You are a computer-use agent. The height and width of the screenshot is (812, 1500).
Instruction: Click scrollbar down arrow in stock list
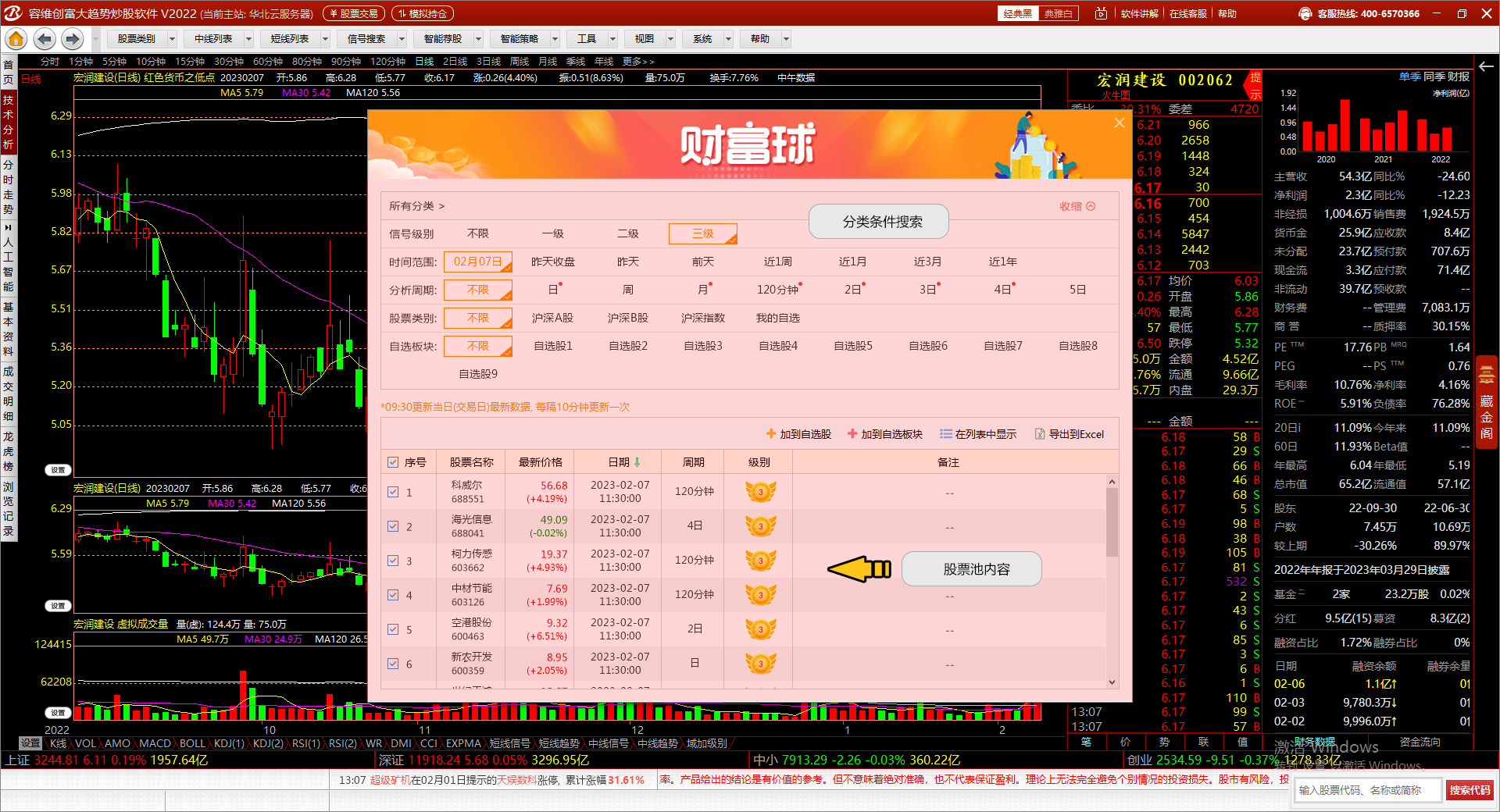(1112, 682)
